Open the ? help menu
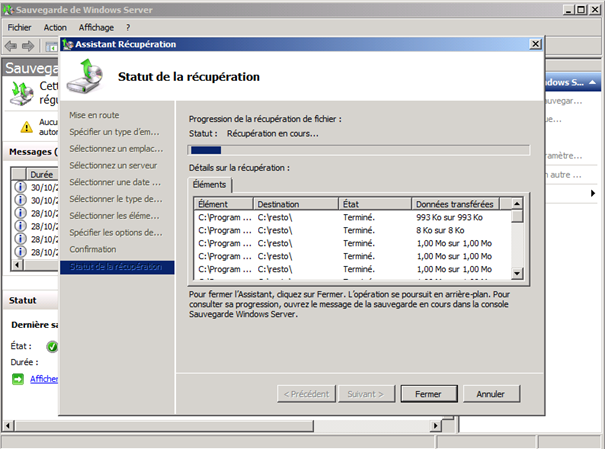This screenshot has width=605, height=449. 128,27
